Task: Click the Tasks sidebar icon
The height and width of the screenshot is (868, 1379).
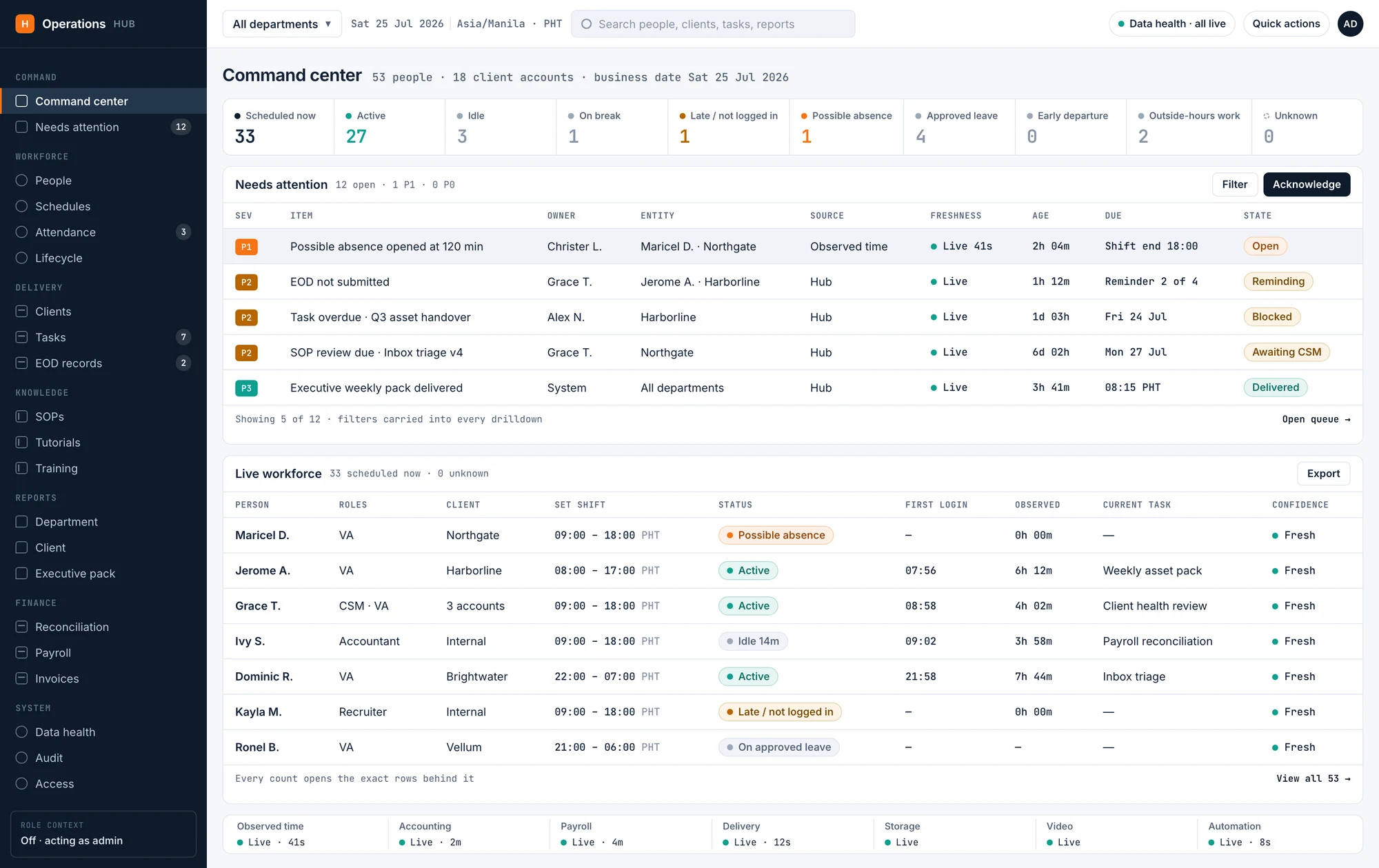Action: (x=21, y=337)
